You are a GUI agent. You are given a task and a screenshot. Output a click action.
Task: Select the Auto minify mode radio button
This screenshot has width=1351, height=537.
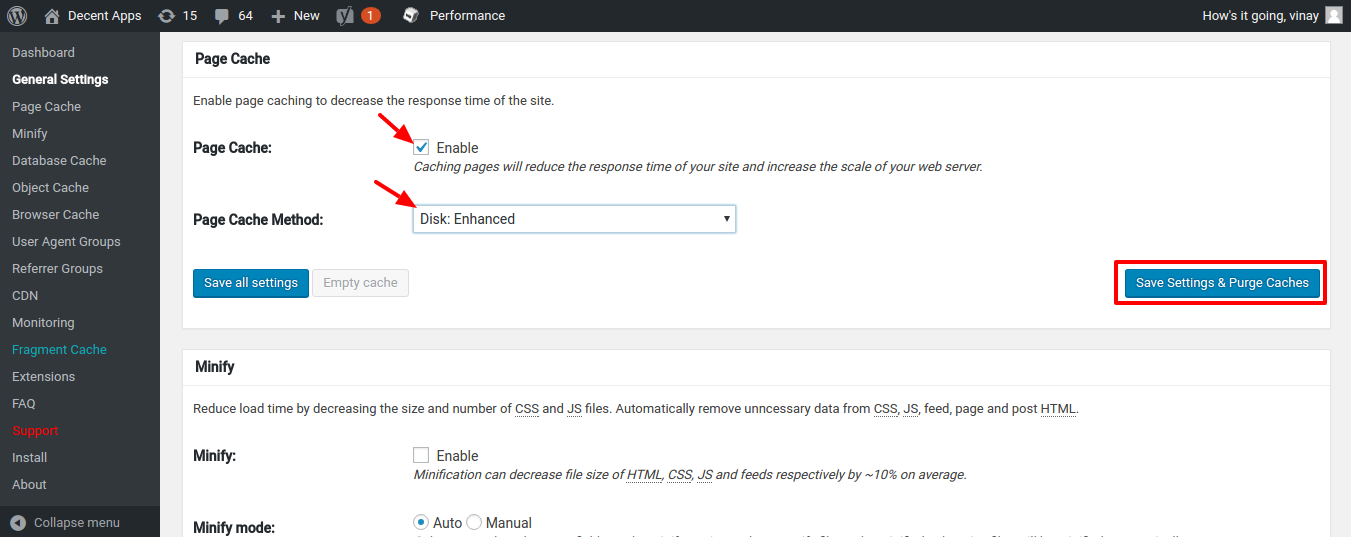(421, 522)
